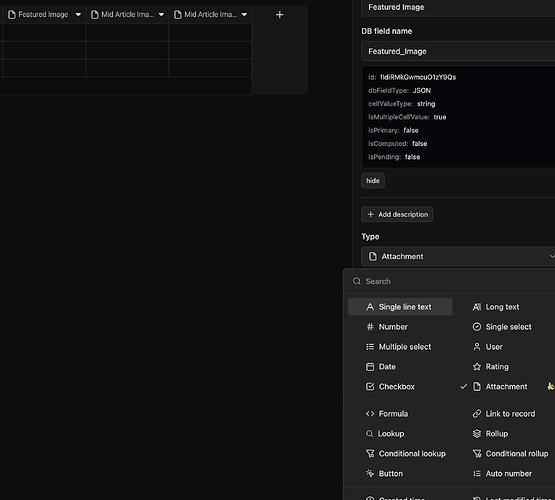Click the Rollup stacked layers icon
This screenshot has width=555, height=500.
point(477,433)
